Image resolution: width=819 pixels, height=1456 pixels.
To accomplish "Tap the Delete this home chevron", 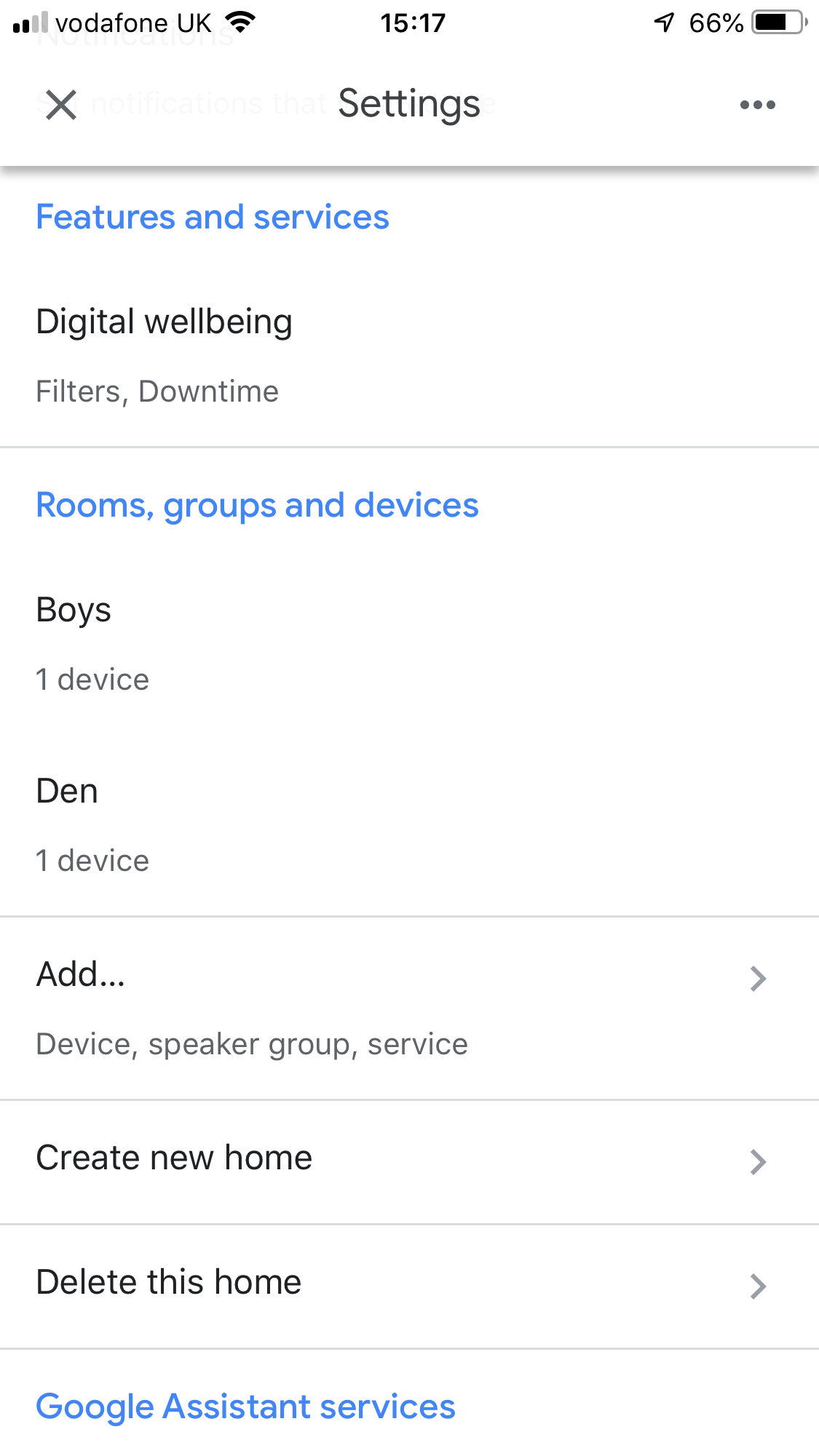I will tap(758, 1286).
